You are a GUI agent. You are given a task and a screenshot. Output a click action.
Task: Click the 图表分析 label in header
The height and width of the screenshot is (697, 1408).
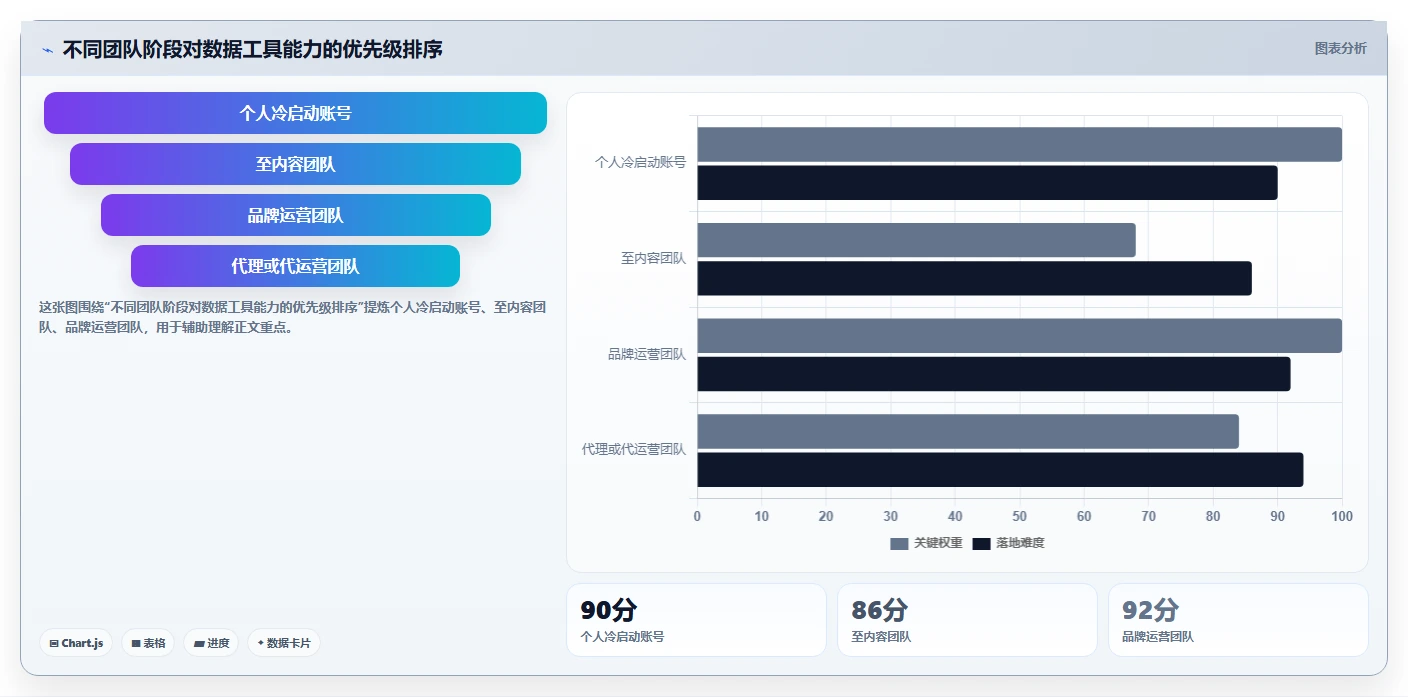[x=1340, y=48]
